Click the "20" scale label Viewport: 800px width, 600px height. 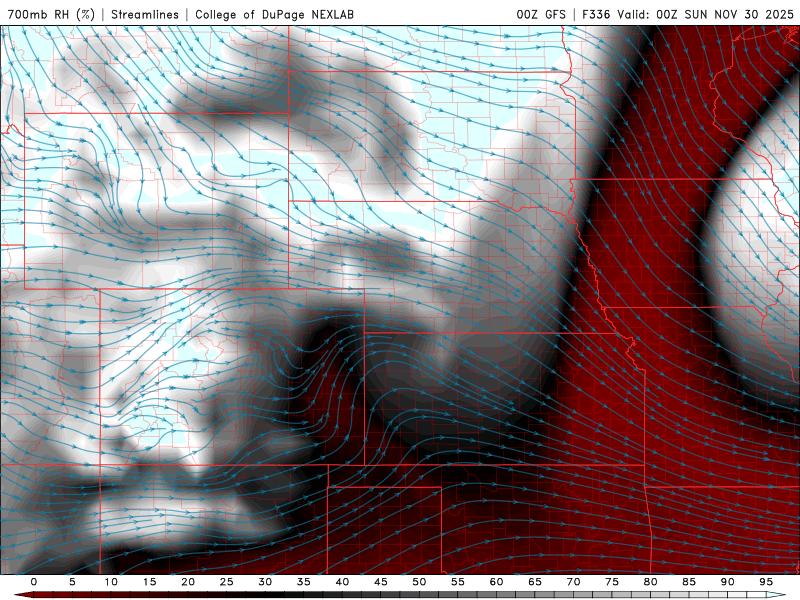tap(188, 582)
